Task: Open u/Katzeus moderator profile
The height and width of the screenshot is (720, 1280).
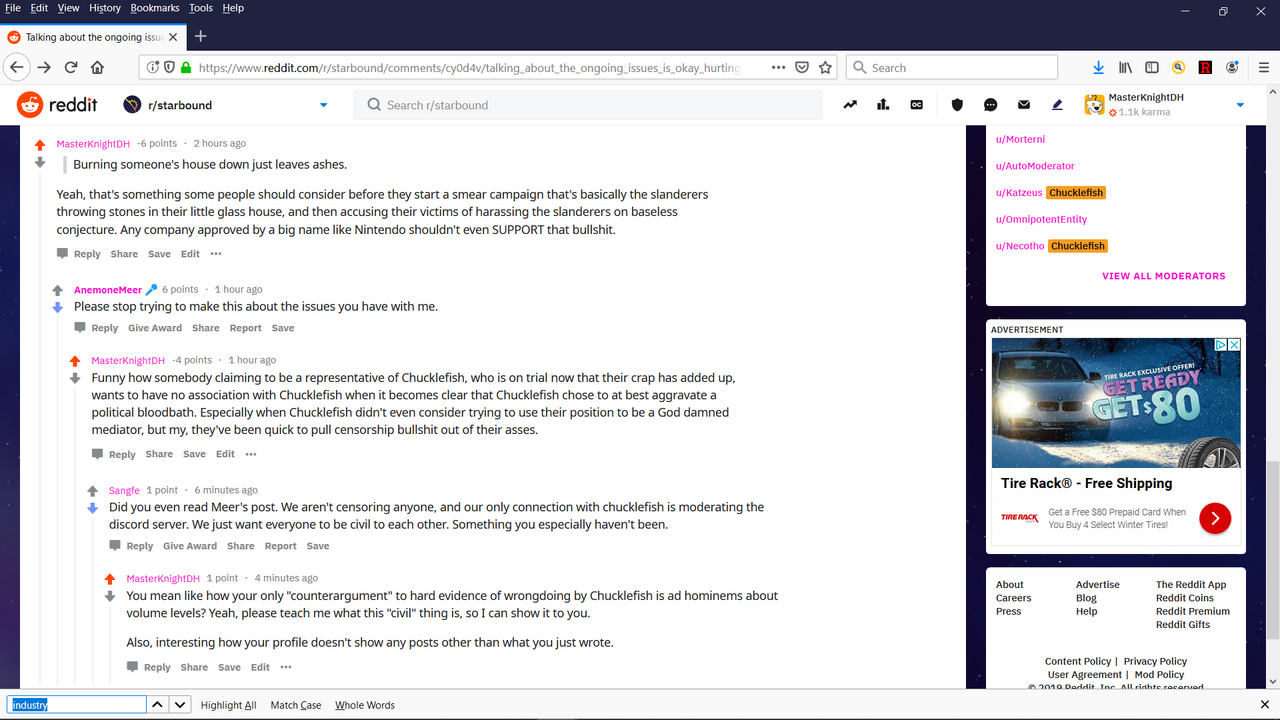Action: pos(1019,193)
